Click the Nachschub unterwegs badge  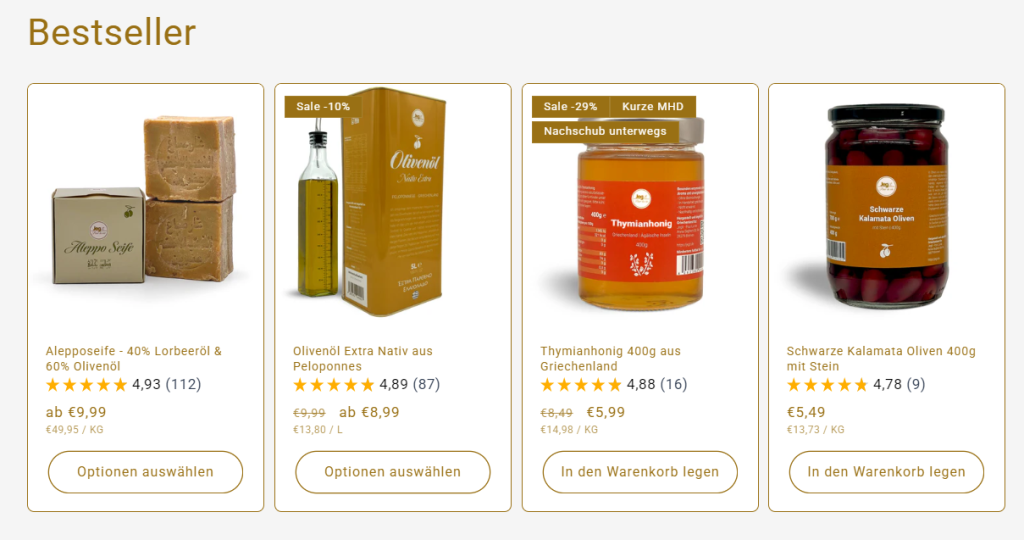[605, 131]
